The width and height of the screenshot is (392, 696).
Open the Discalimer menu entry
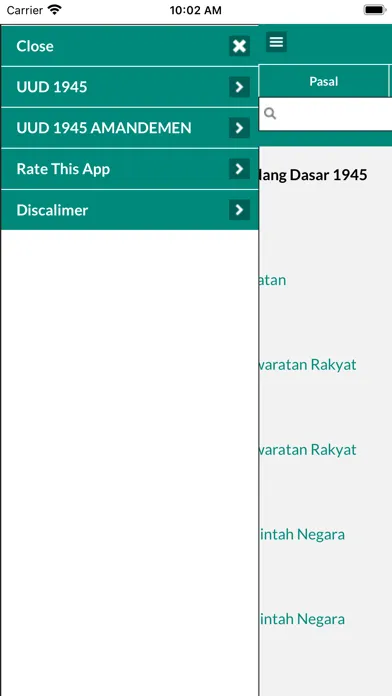(130, 210)
